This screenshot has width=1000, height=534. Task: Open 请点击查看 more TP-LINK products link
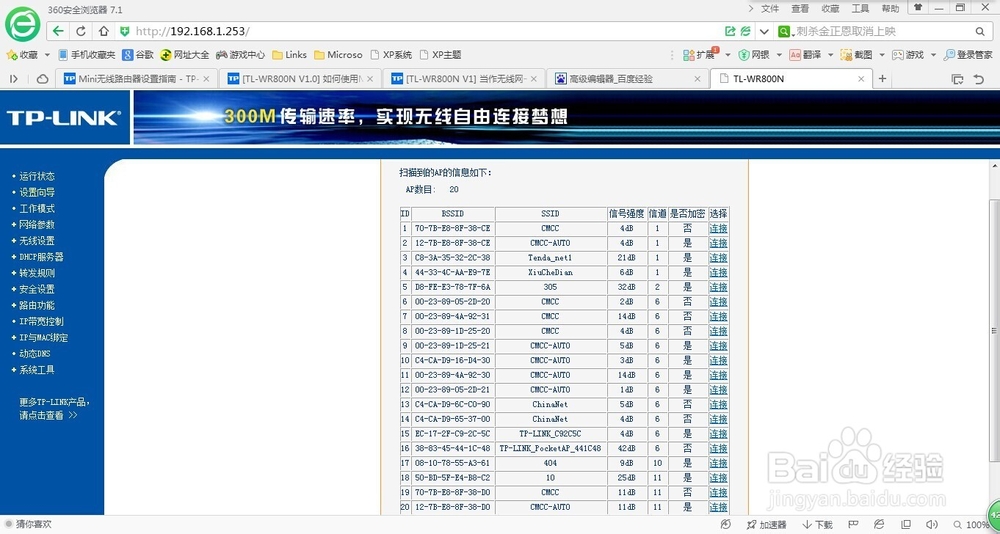[x=48, y=415]
